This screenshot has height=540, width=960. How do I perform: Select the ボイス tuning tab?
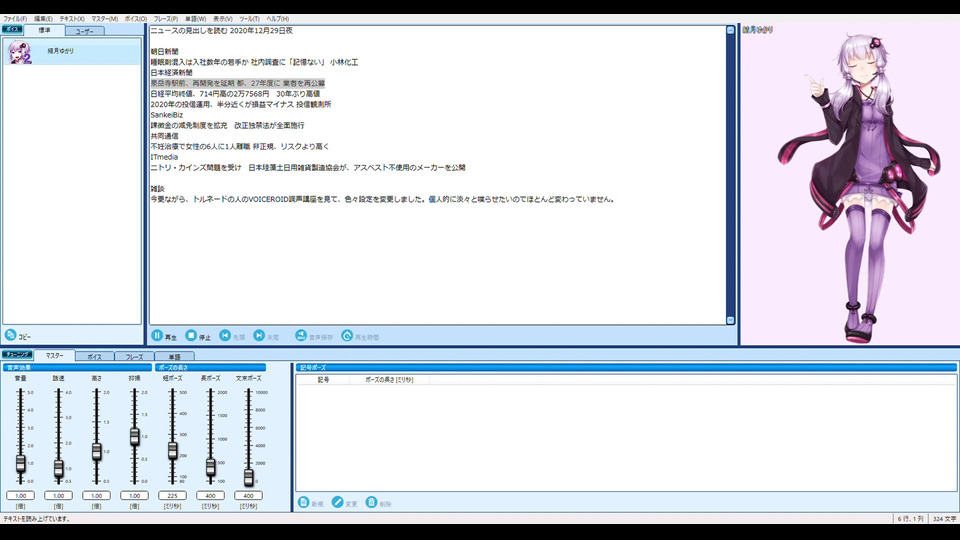pyautogui.click(x=94, y=356)
